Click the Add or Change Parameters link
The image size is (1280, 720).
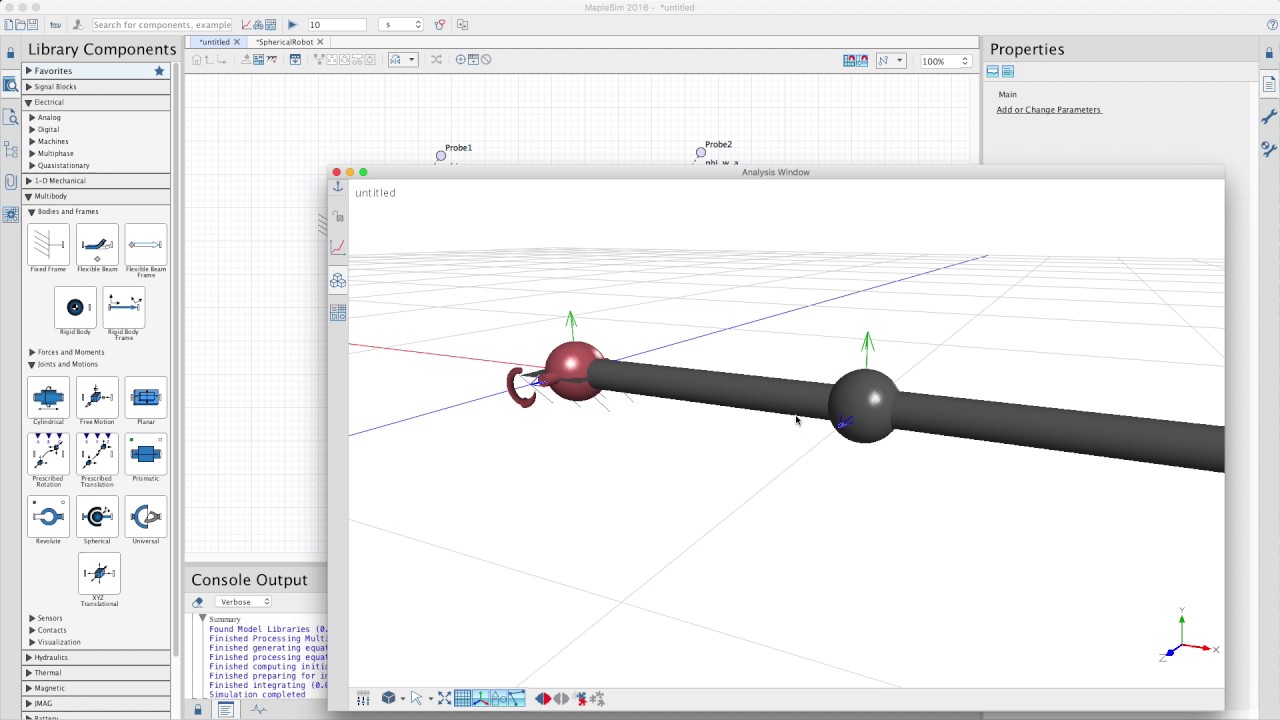click(x=1048, y=110)
